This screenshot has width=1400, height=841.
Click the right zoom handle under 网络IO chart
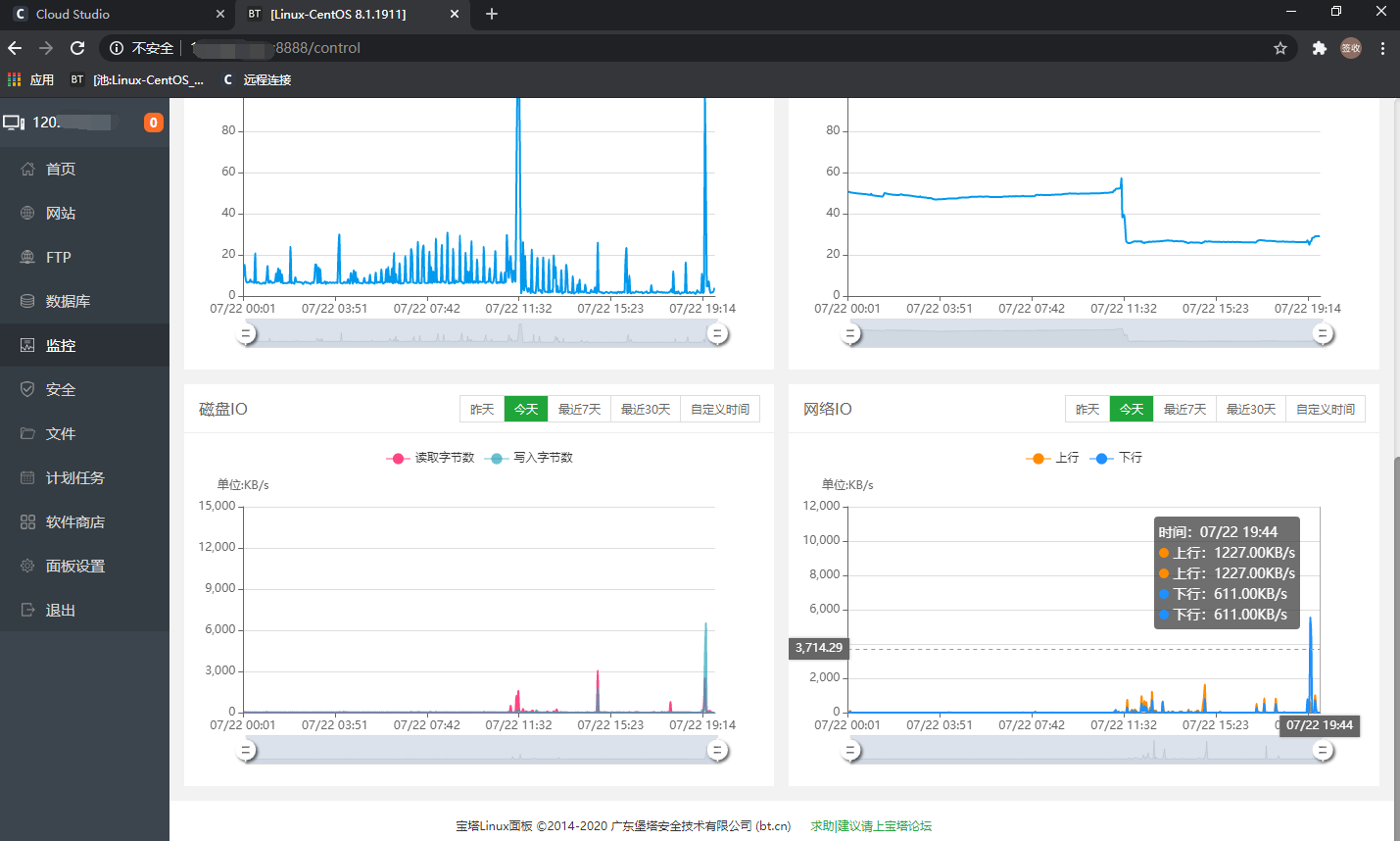coord(1323,751)
